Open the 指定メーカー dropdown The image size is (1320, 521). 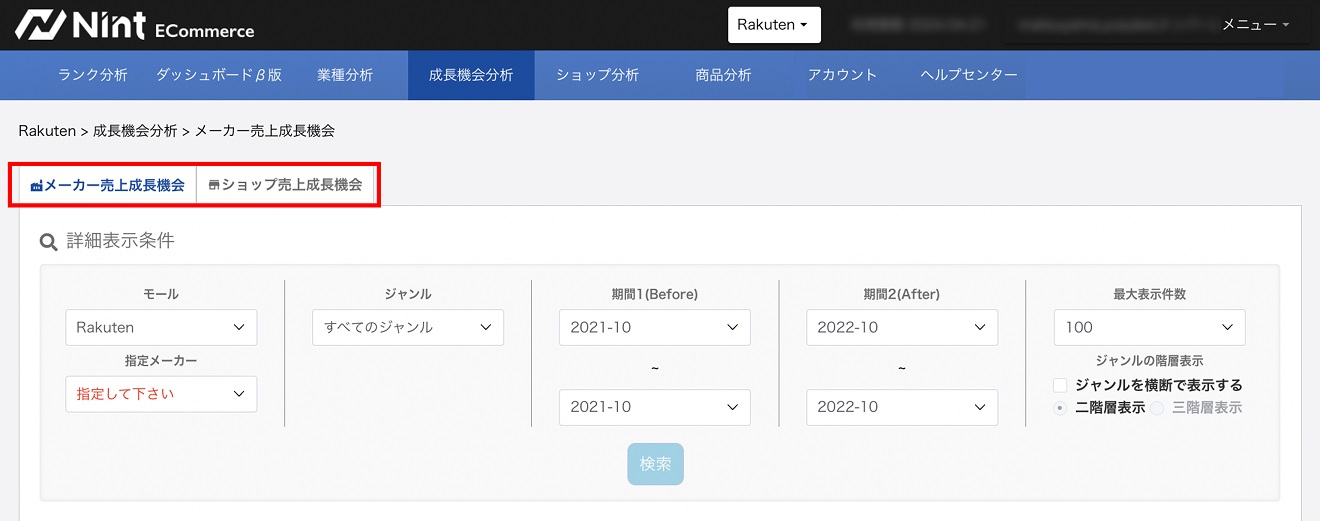click(x=161, y=394)
